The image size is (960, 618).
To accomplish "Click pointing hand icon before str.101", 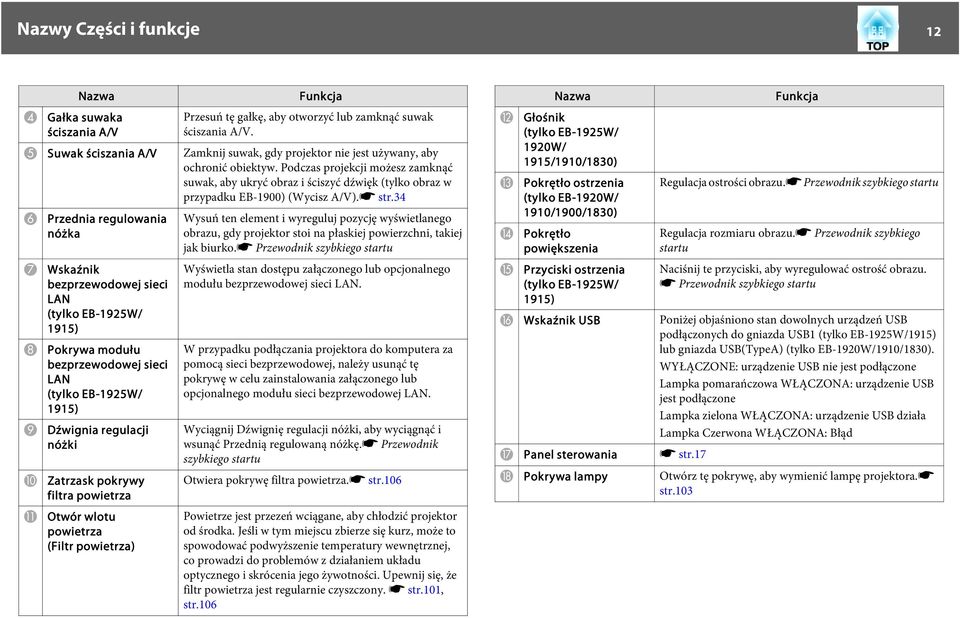I will (397, 589).
